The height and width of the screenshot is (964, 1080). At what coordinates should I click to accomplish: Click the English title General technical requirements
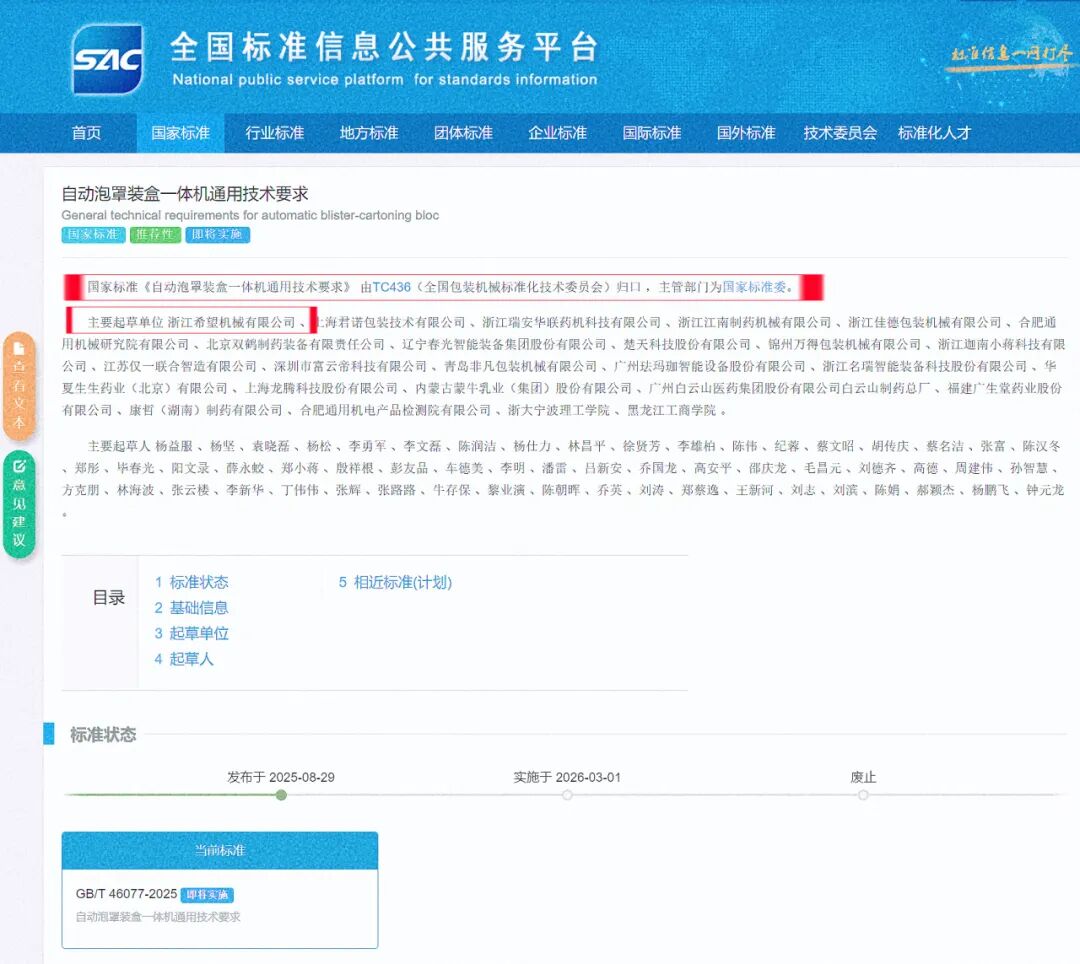pos(250,216)
